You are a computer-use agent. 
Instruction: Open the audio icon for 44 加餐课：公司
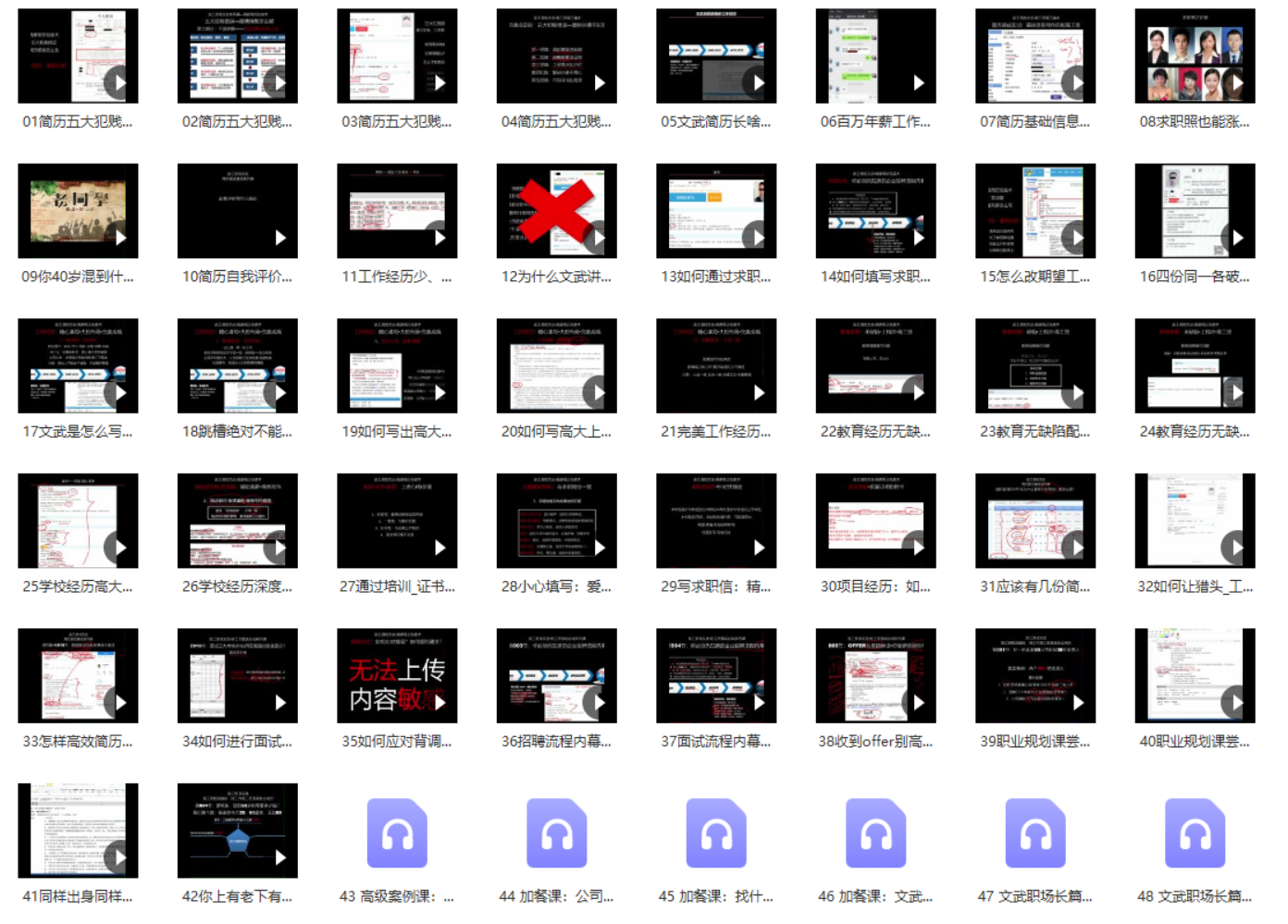(556, 833)
